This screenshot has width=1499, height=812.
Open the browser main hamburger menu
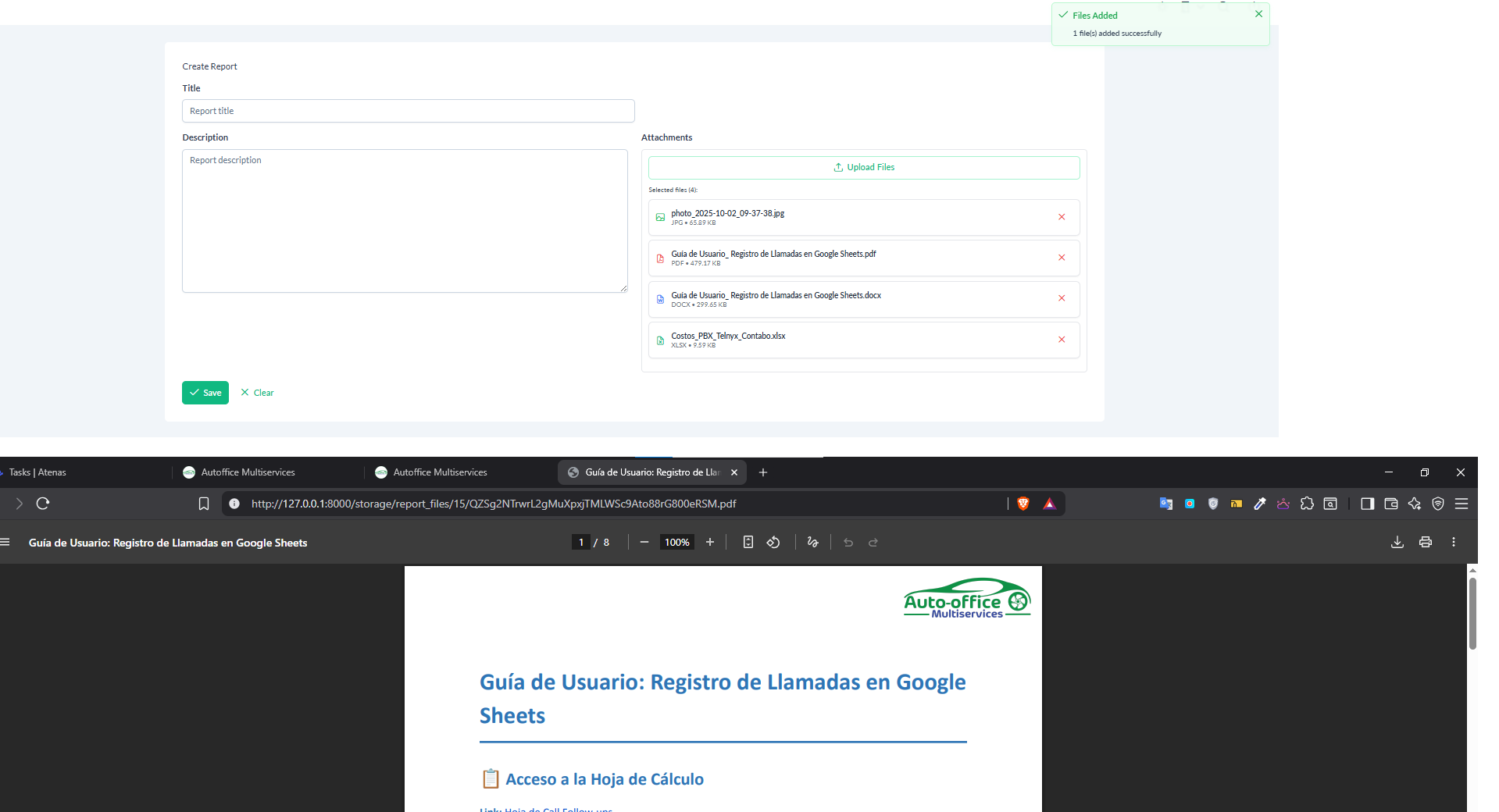(x=1462, y=504)
